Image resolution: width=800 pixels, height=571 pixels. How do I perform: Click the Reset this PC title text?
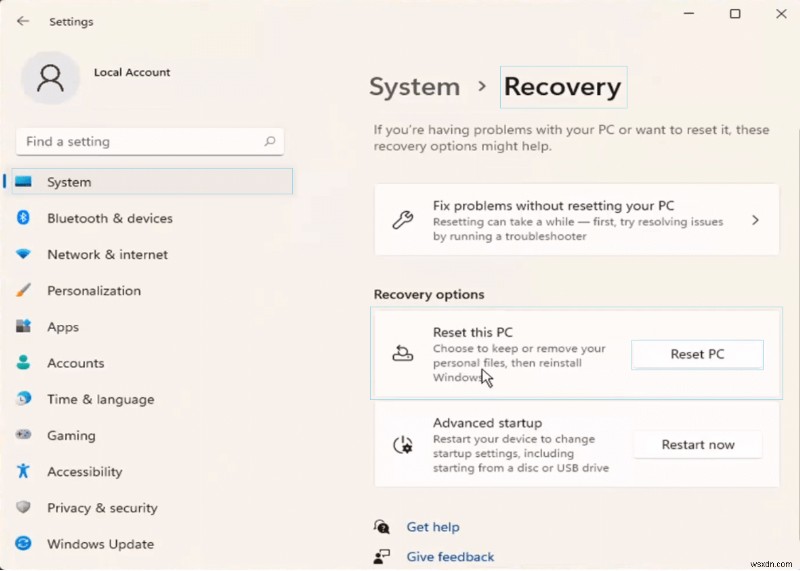pos(472,332)
